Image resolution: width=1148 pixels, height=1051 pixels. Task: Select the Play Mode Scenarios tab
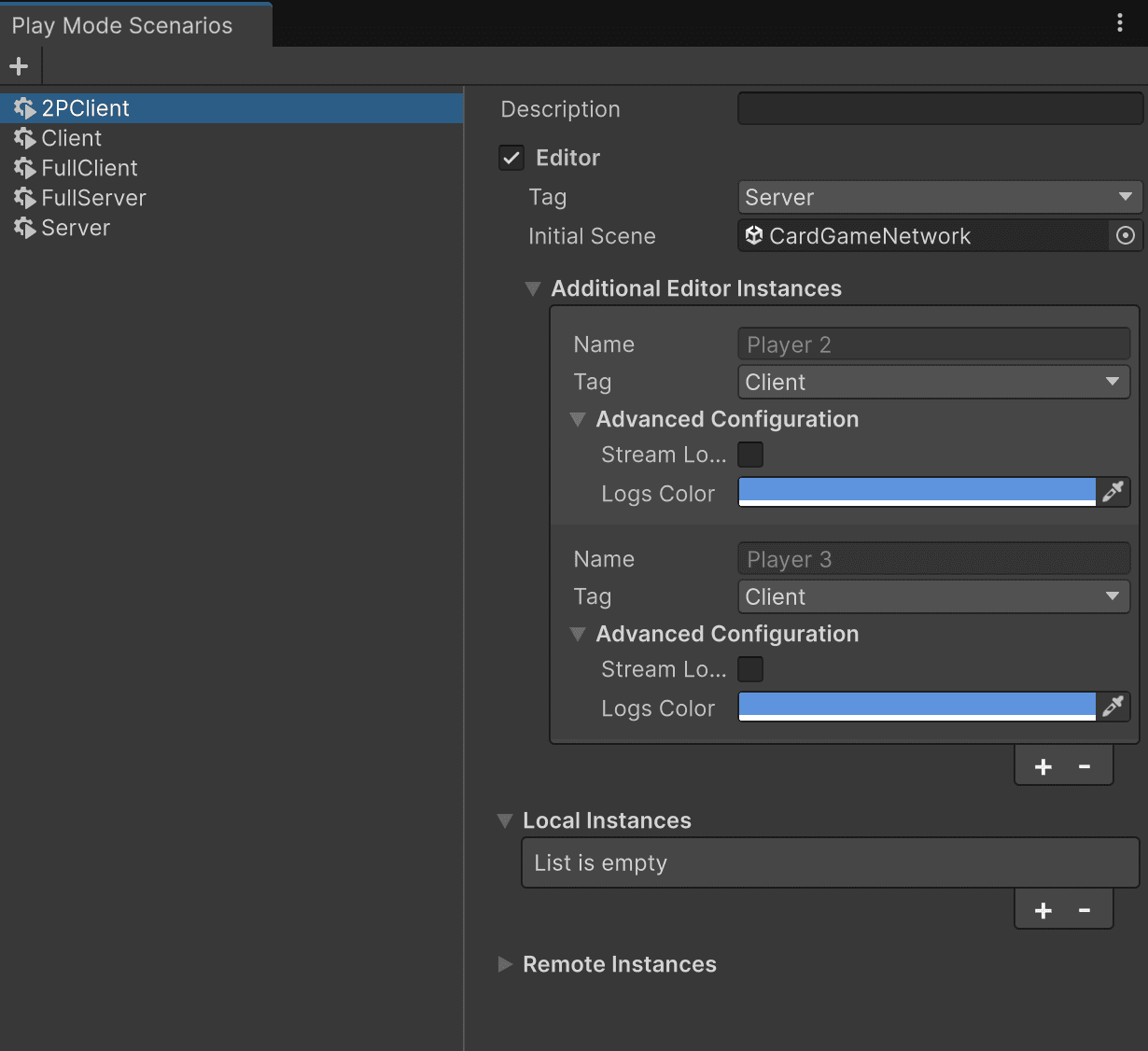[x=122, y=25]
